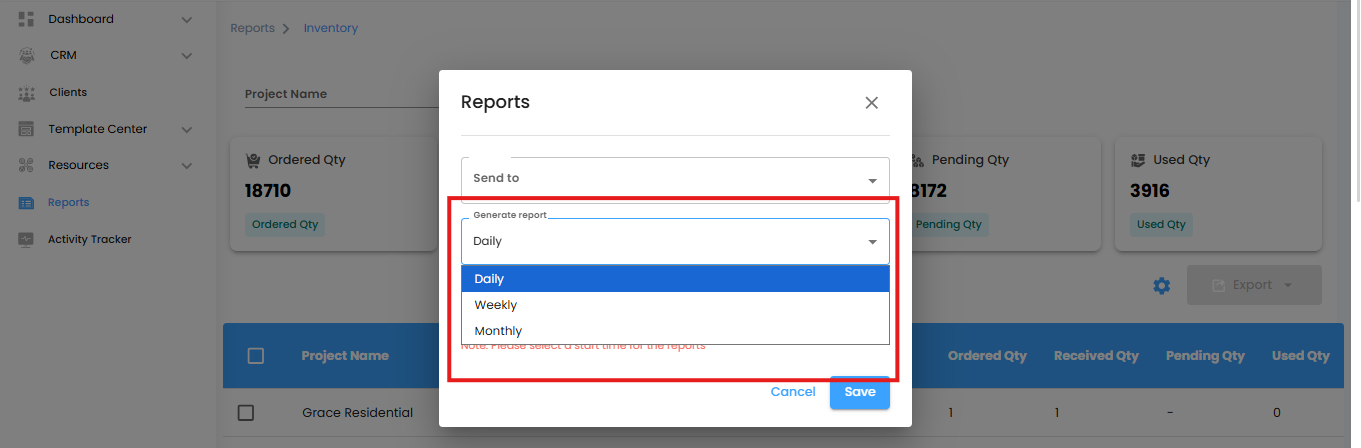Click the Resources sidebar icon
This screenshot has width=1361, height=448.
coord(27,166)
